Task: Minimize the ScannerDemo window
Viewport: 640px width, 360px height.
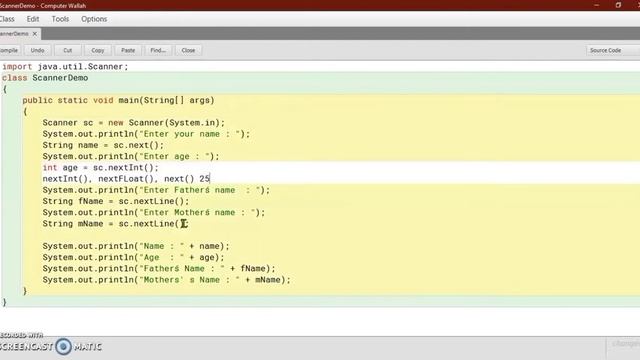Action: (597, 5)
